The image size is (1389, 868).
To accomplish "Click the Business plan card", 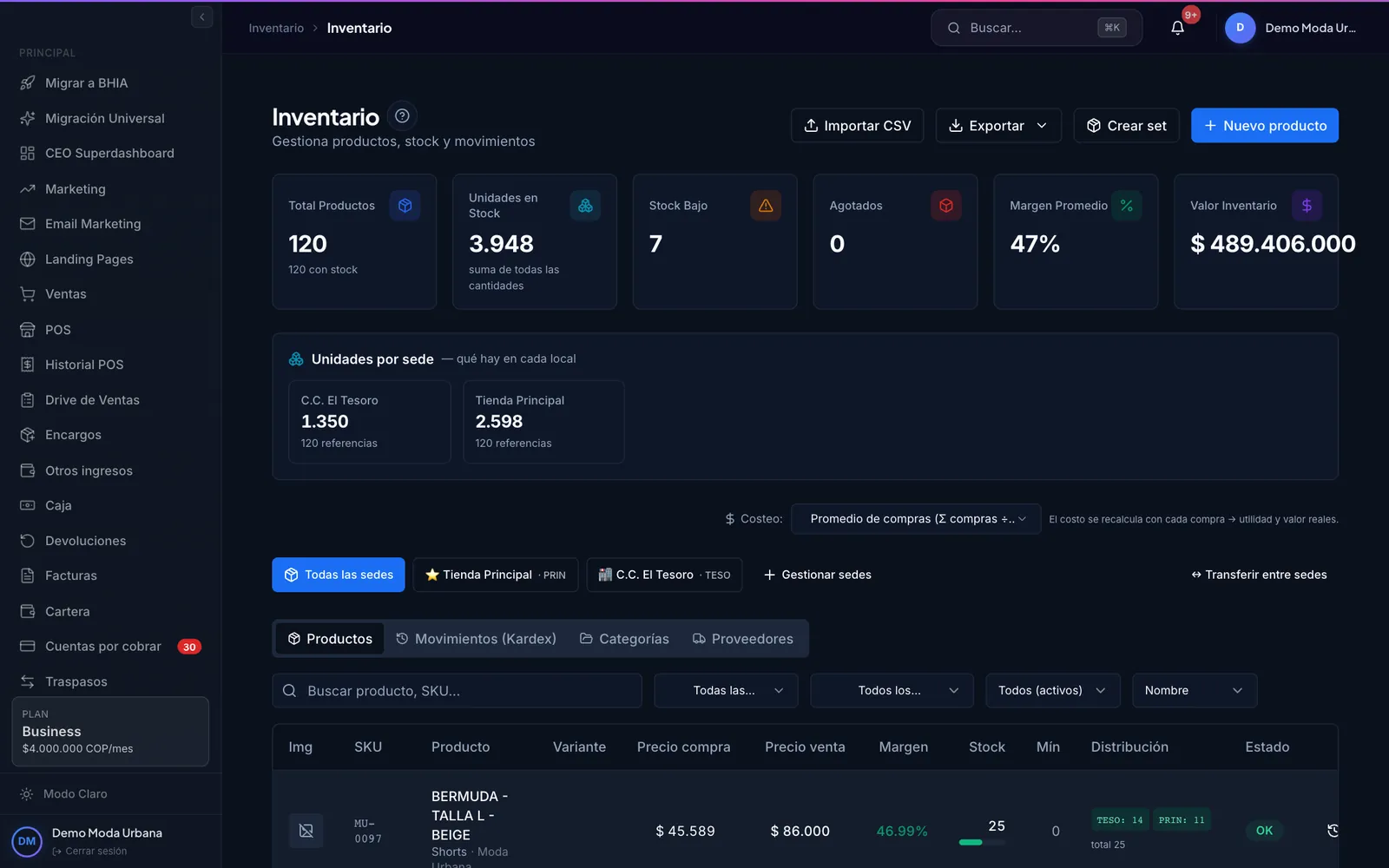I will (x=110, y=732).
